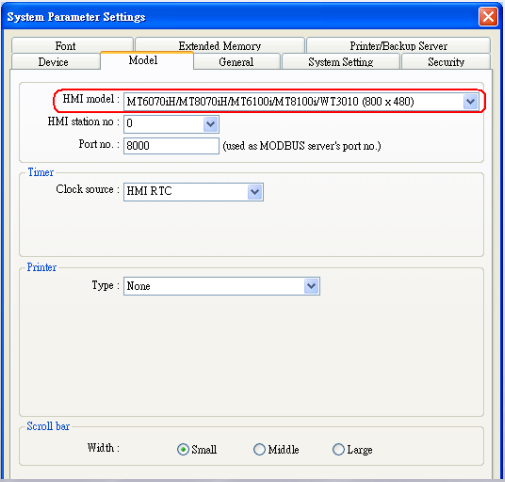
Task: Select the Model tab
Action: click(147, 60)
